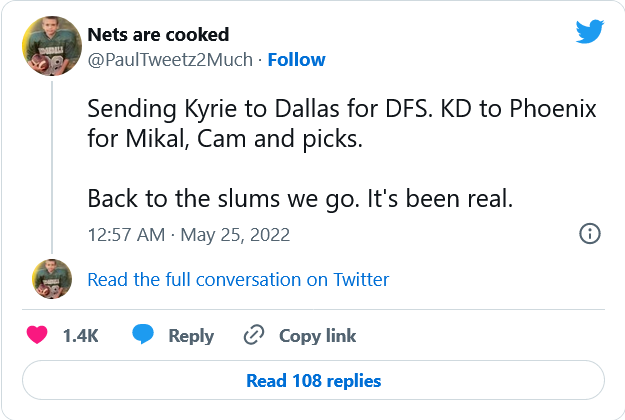This screenshot has height=420, width=625.
Task: Open the @PaulTweetz2Much handle
Action: 170,60
